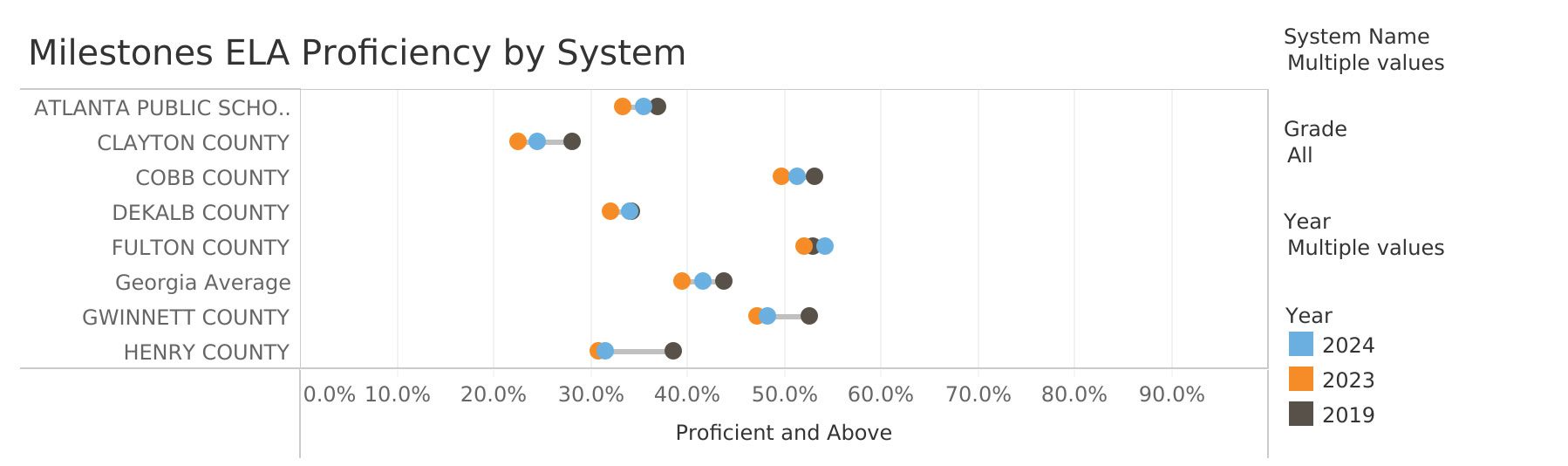Click the 2023 orange dot for DeKalb County

click(x=610, y=211)
